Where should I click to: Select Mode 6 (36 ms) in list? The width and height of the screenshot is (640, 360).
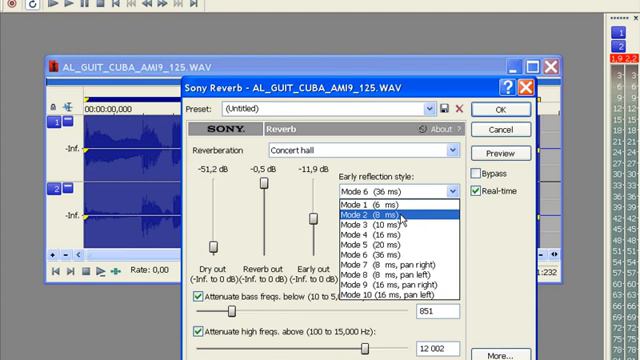pos(399,255)
